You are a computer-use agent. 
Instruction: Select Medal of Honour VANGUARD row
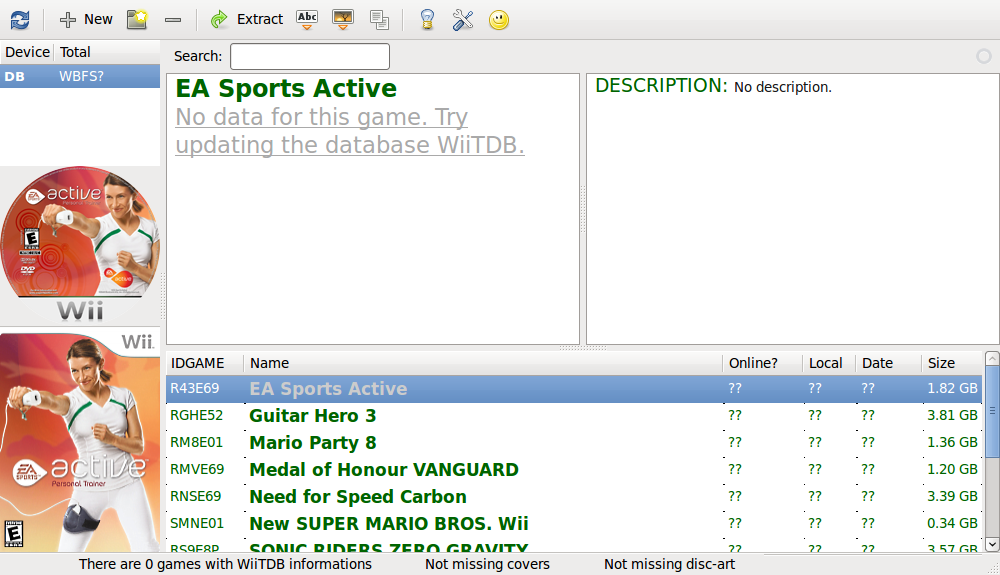click(x=574, y=470)
